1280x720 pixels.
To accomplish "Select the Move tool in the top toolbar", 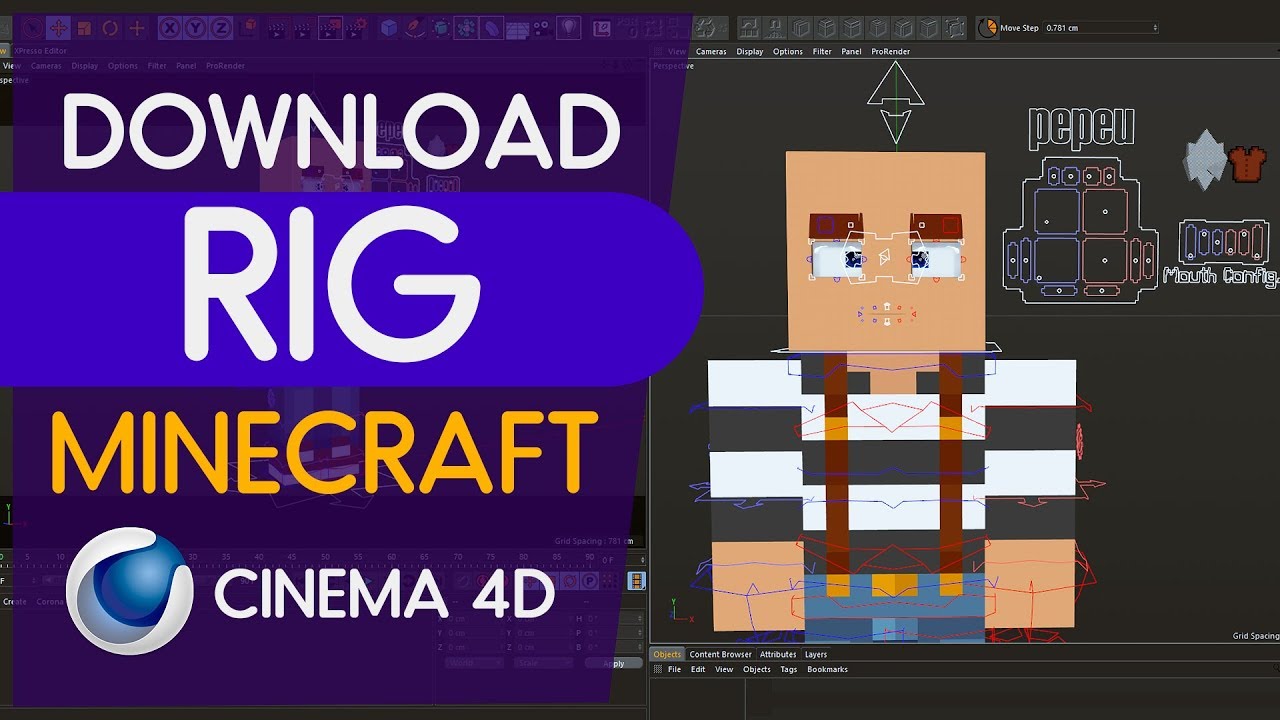I will tap(58, 28).
